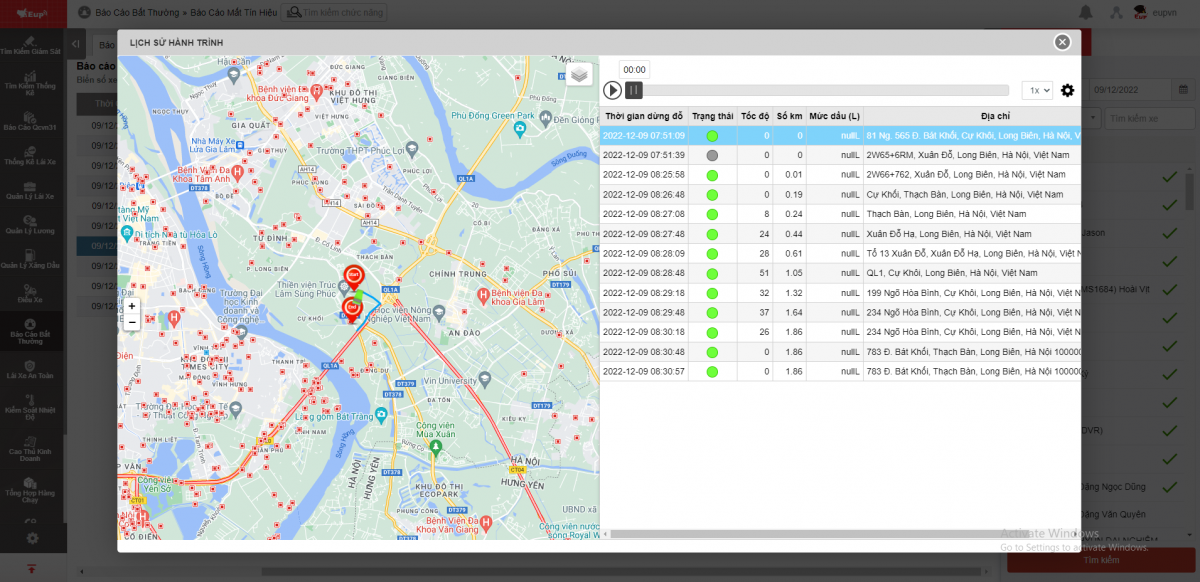
Task: Select row 2022-12-09 07:51:39
Action: tap(841, 156)
